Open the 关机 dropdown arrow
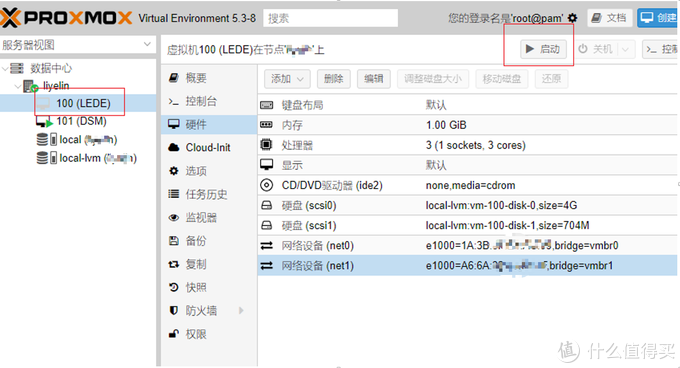 [x=625, y=49]
